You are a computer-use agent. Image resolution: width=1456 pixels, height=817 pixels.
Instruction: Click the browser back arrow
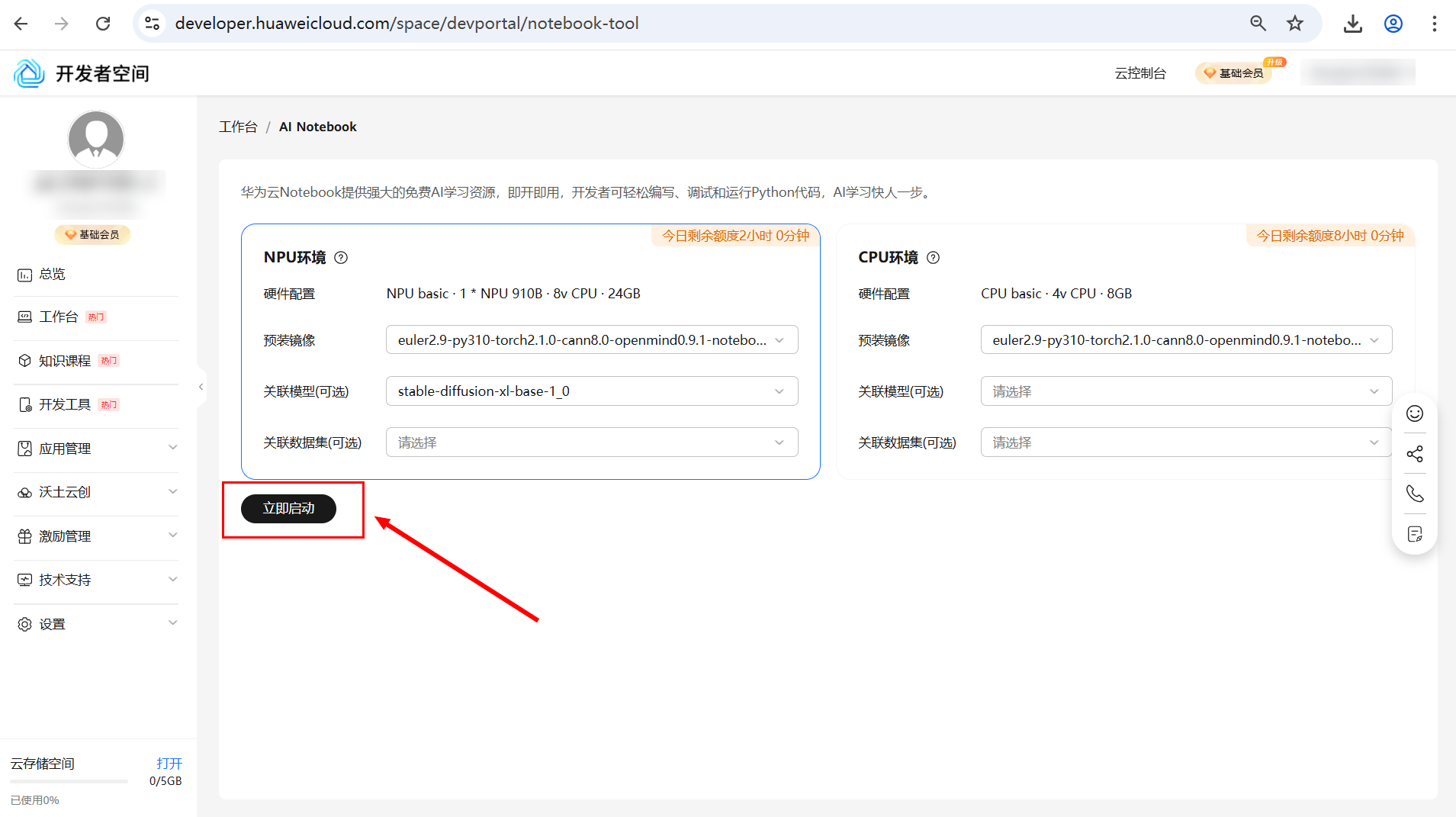(21, 24)
